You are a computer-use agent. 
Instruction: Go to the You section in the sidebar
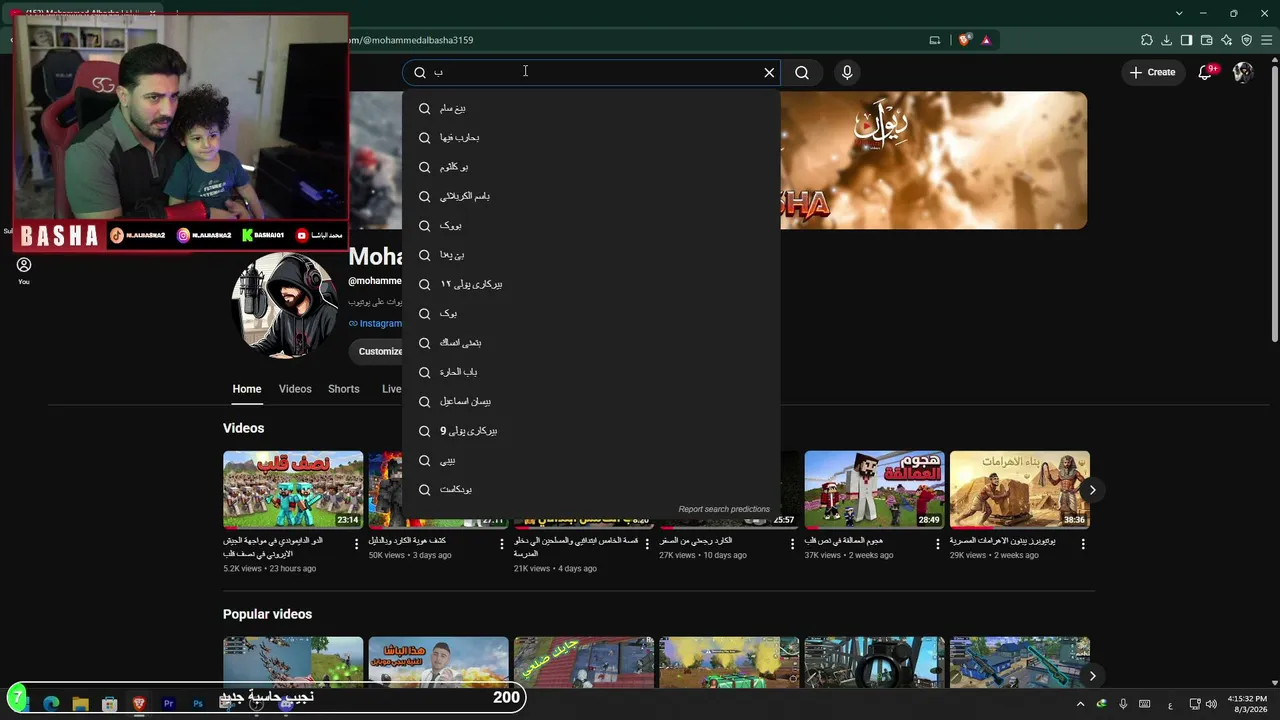(24, 270)
